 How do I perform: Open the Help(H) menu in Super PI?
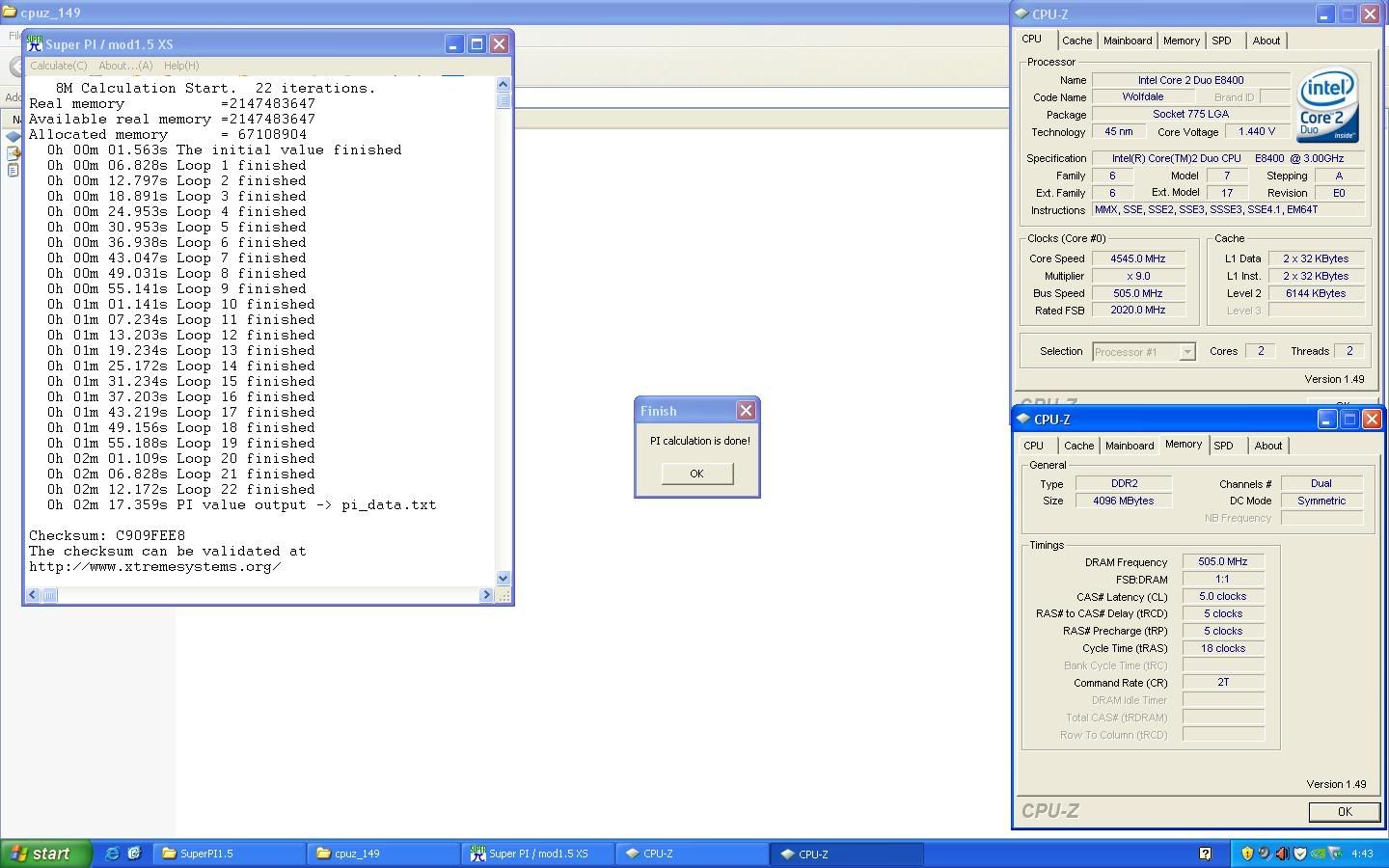[181, 66]
